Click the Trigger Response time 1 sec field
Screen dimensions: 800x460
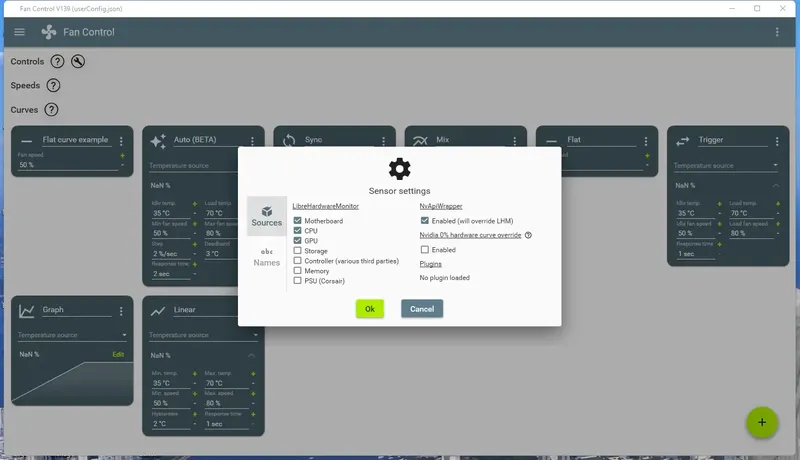695,253
